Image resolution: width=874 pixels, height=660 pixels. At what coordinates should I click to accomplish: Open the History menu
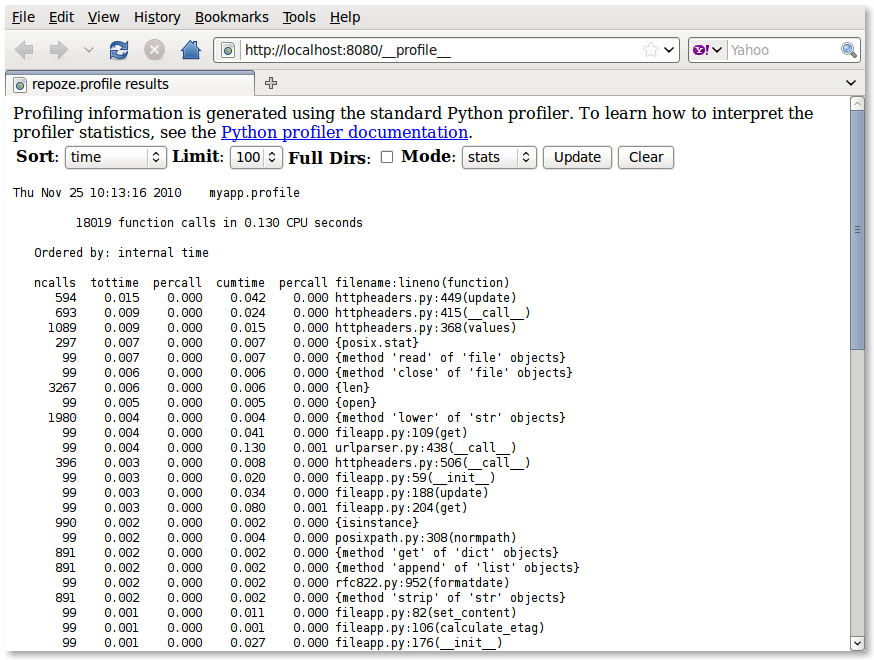click(157, 17)
